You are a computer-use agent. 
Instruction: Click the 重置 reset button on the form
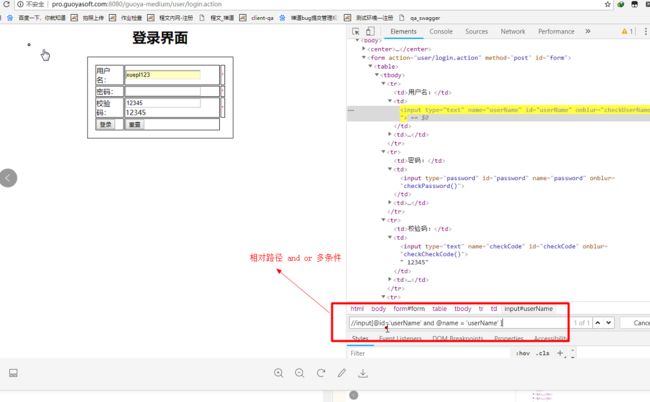(x=135, y=124)
